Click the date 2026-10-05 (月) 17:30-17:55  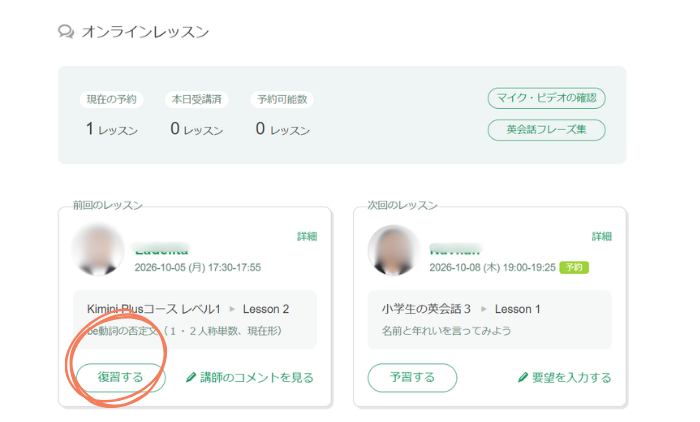pos(198,267)
